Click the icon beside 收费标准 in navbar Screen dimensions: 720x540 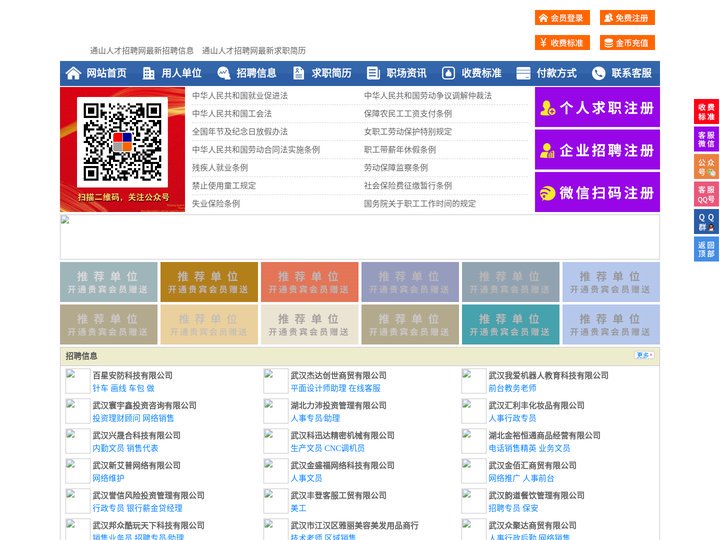pyautogui.click(x=448, y=73)
